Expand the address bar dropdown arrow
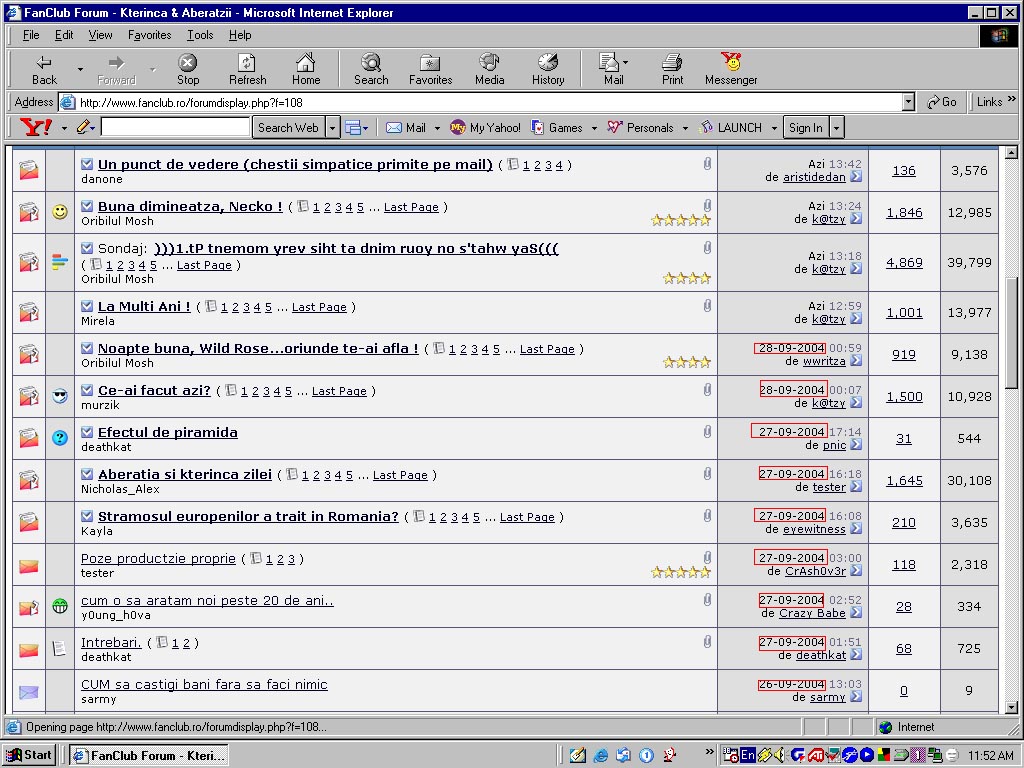This screenshot has height=768, width=1024. pyautogui.click(x=908, y=102)
